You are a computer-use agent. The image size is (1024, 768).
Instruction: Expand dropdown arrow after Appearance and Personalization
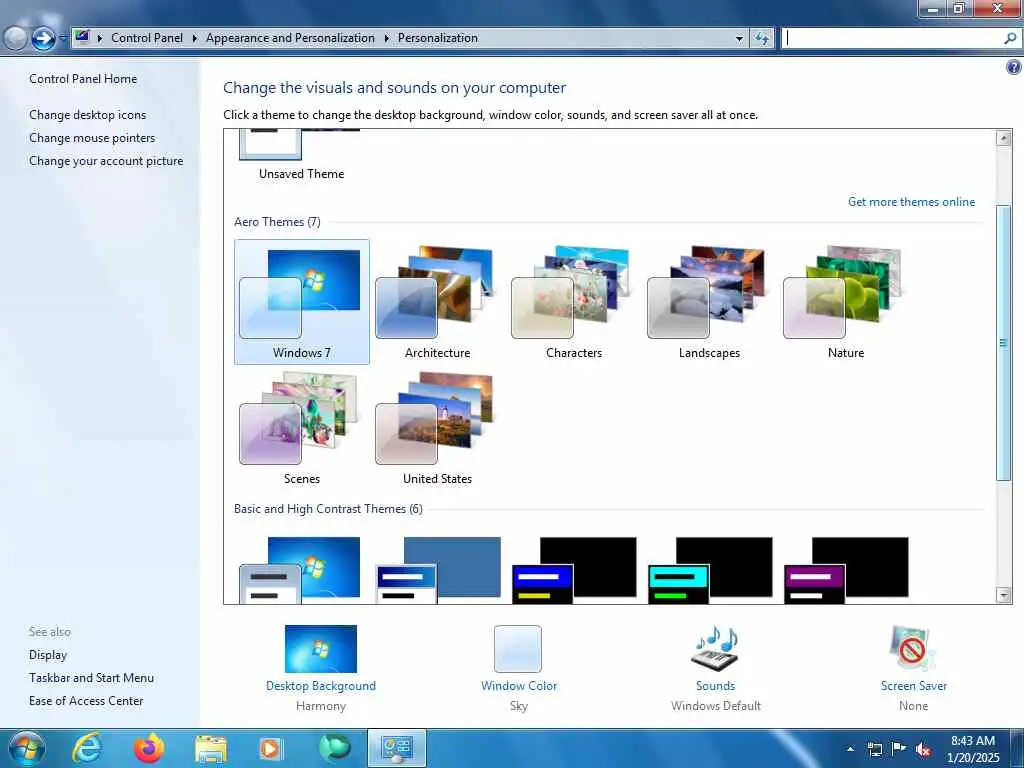pyautogui.click(x=386, y=39)
